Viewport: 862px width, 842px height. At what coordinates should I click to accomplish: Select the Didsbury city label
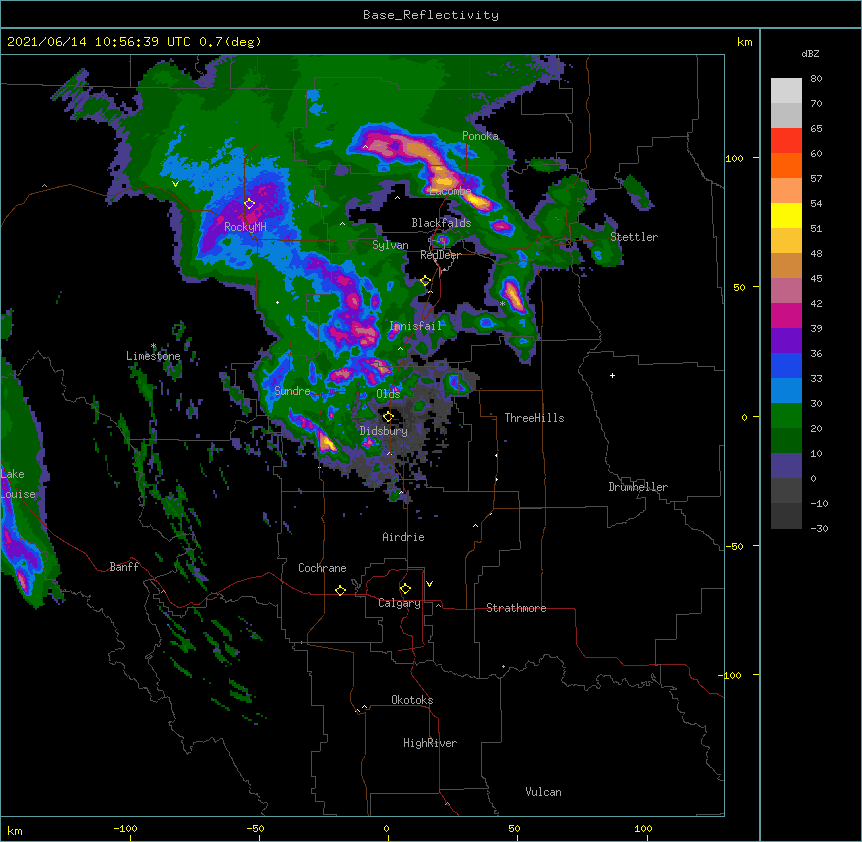pos(384,431)
